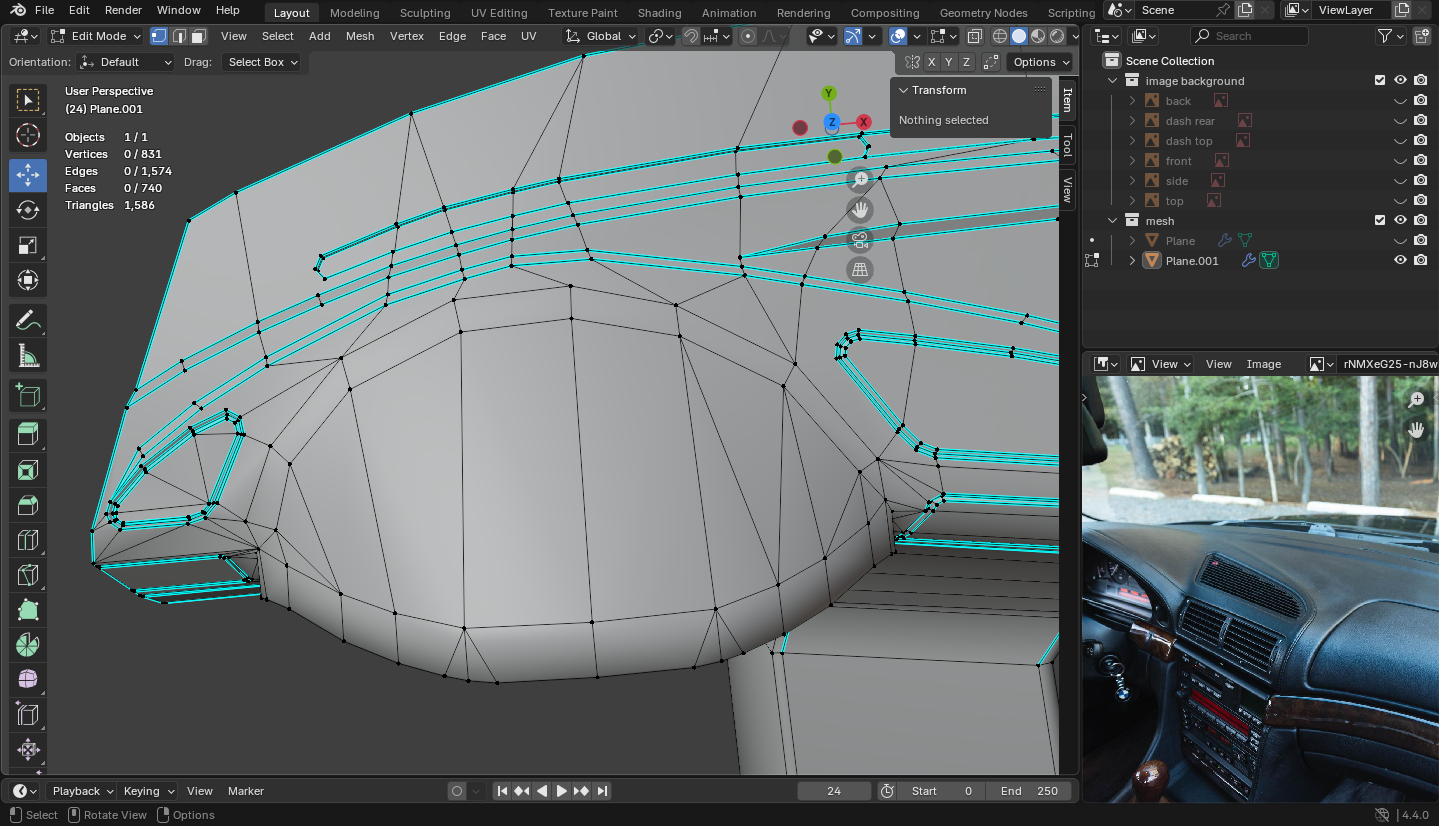Toggle X-ray display in viewport header

pyautogui.click(x=974, y=36)
